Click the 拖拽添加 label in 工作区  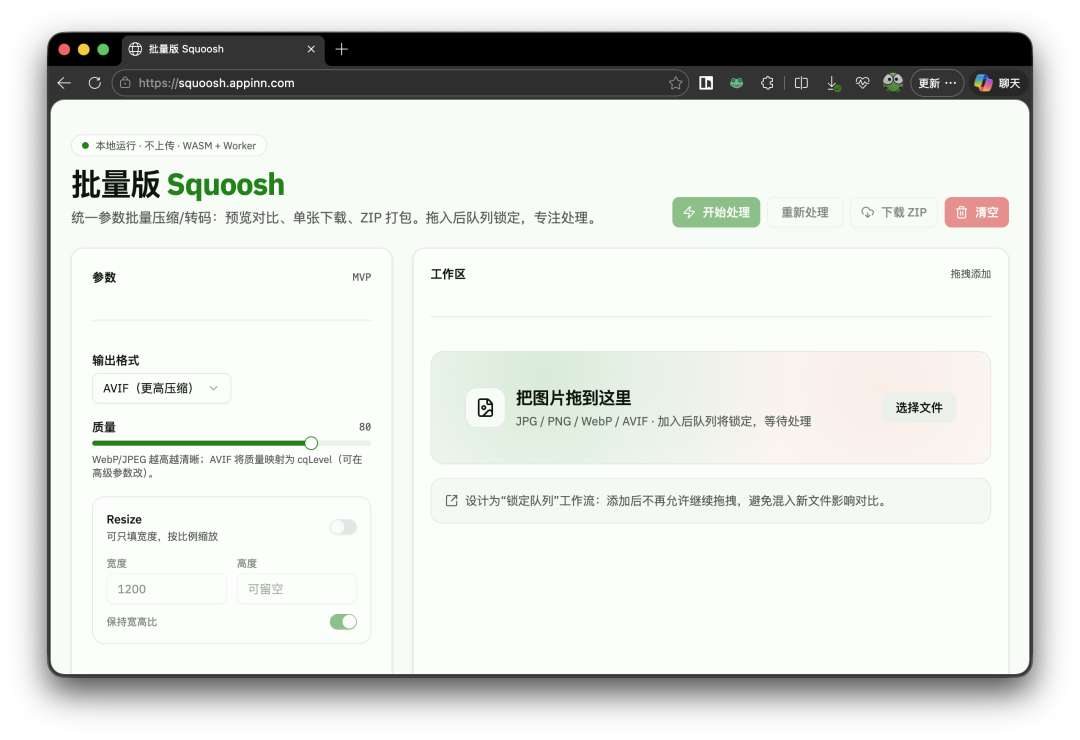(970, 274)
